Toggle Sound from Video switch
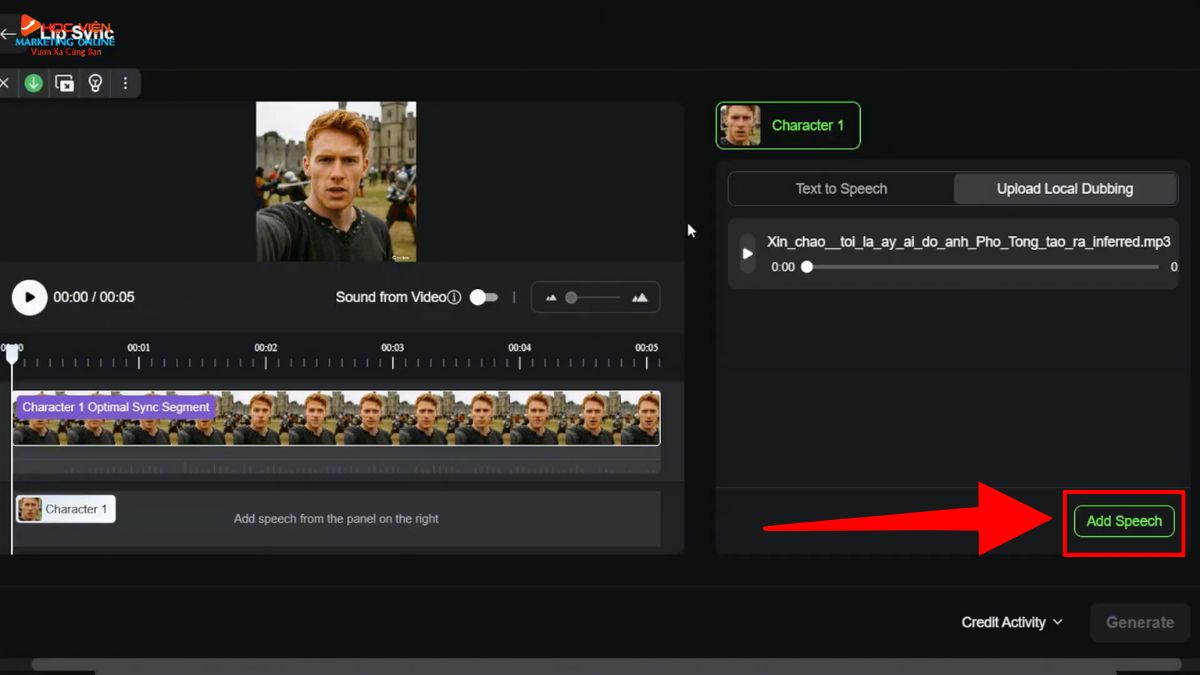Screen dimensions: 1200x675 point(484,297)
